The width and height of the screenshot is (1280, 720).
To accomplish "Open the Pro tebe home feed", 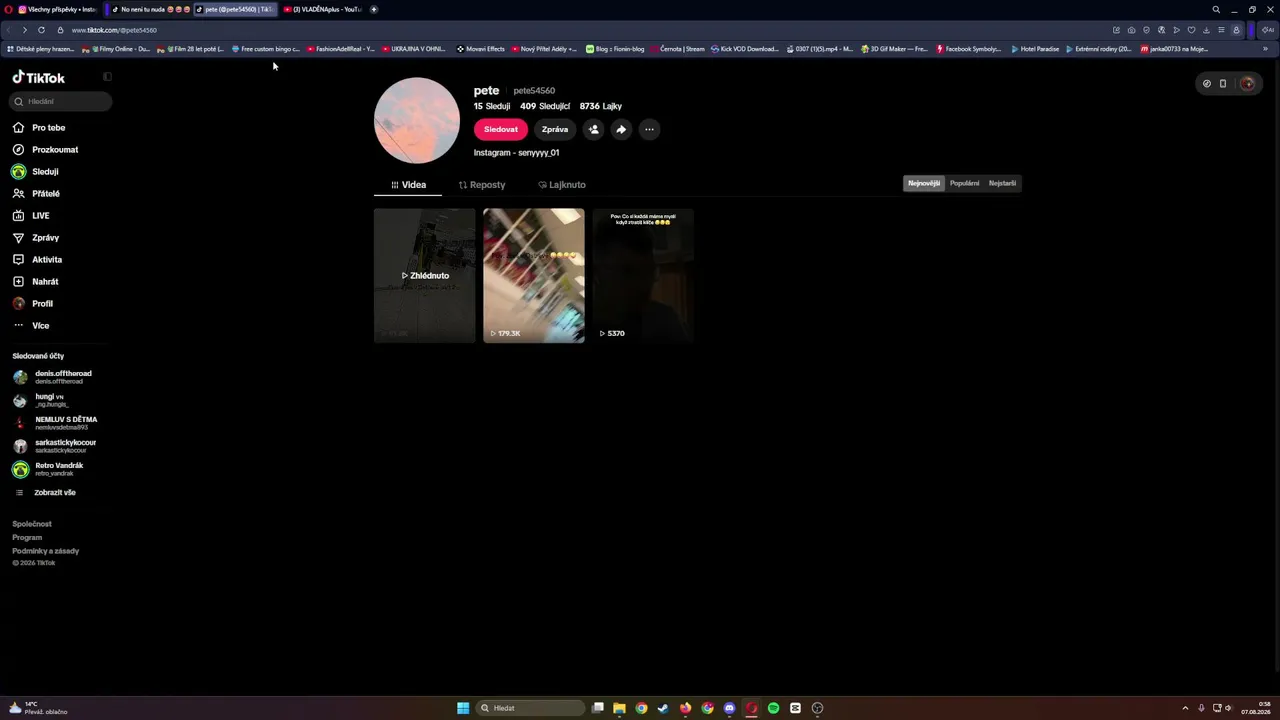I will click(x=39, y=128).
